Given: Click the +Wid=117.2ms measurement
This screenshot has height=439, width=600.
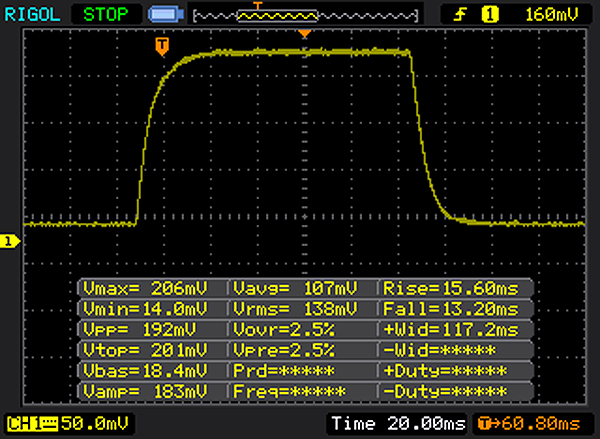Looking at the screenshot, I should (451, 330).
